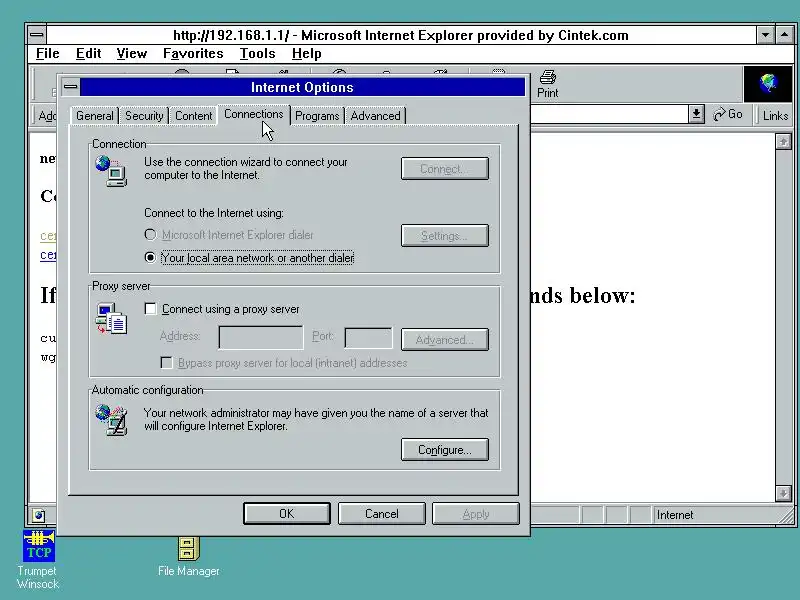
Task: Click the Configure... button
Action: 445,450
